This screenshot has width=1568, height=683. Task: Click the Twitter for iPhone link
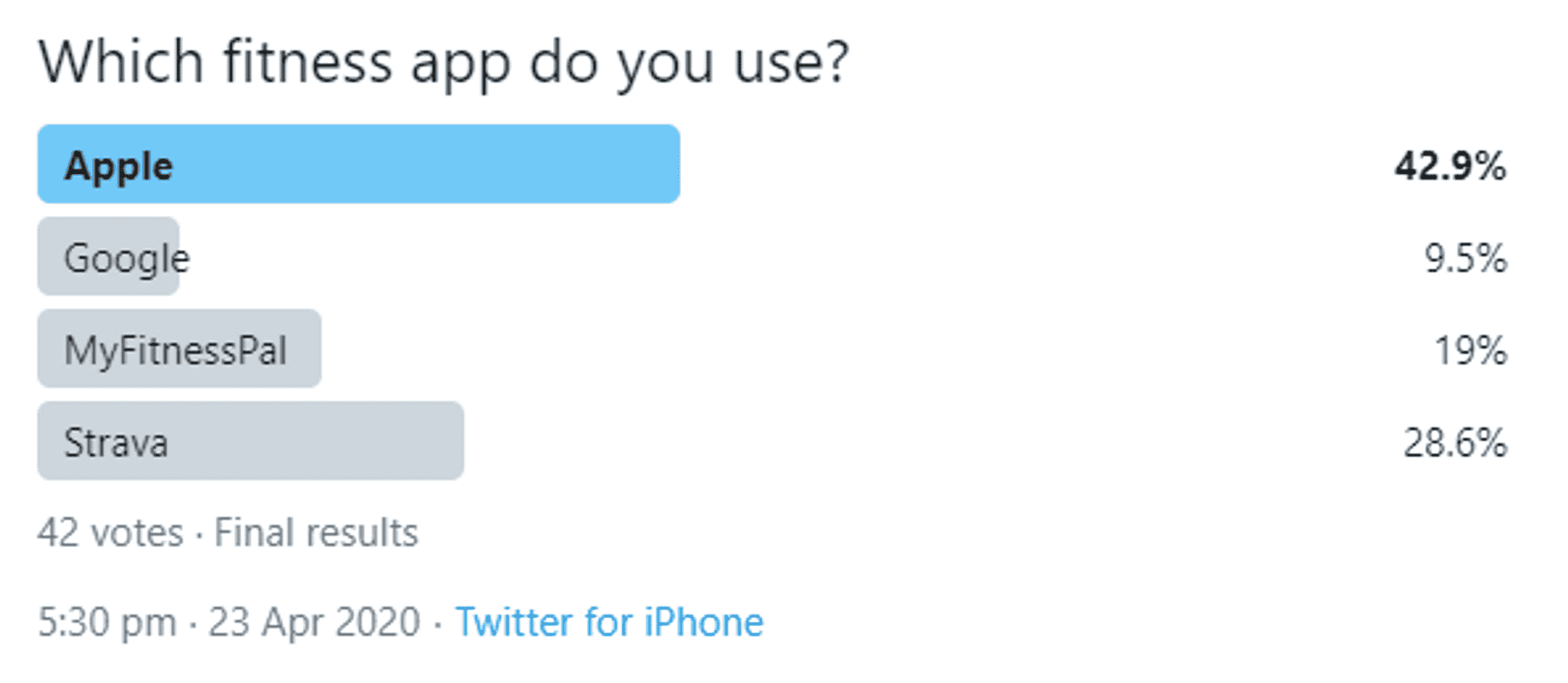pos(608,623)
